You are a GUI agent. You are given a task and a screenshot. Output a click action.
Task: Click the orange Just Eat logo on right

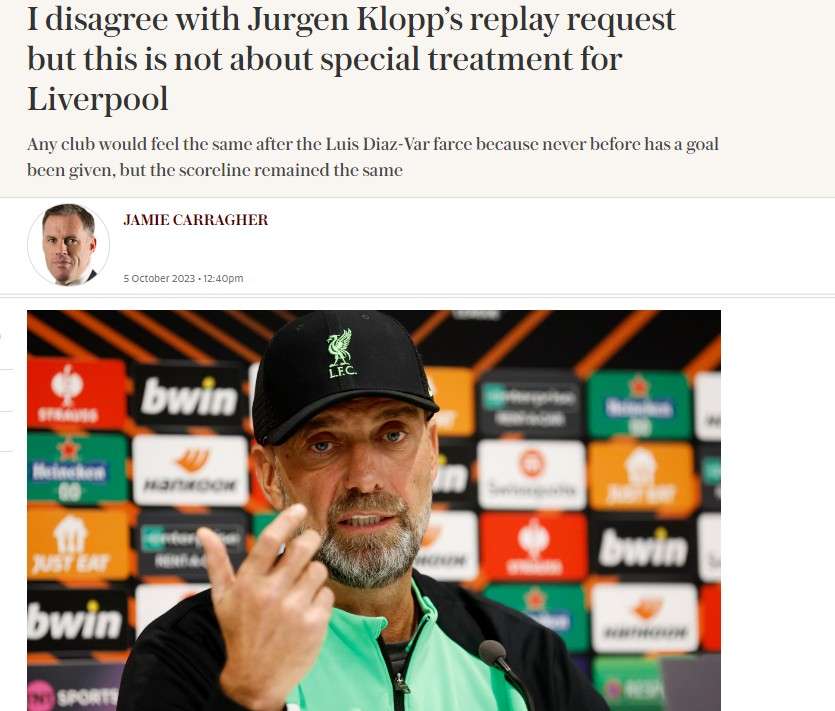(x=642, y=477)
